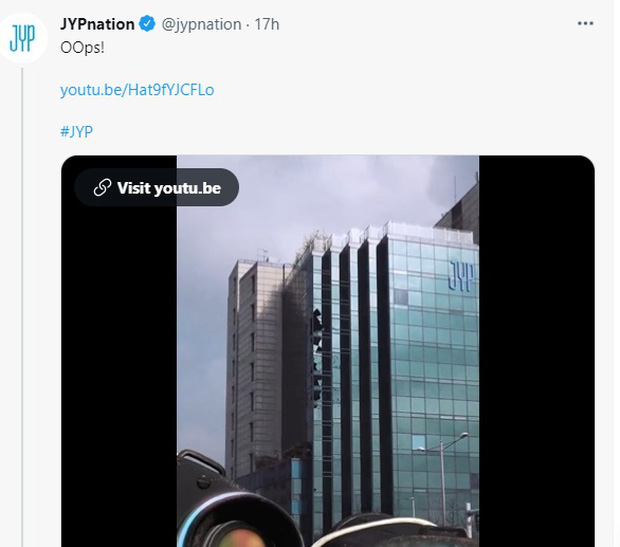This screenshot has width=620, height=547.
Task: Open the #JYP hashtag
Action: [x=76, y=131]
